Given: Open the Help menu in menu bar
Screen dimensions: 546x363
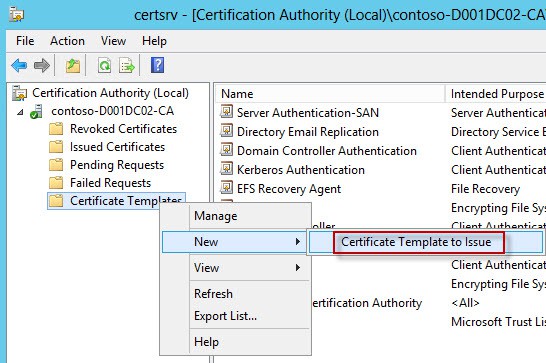Looking at the screenshot, I should point(154,41).
